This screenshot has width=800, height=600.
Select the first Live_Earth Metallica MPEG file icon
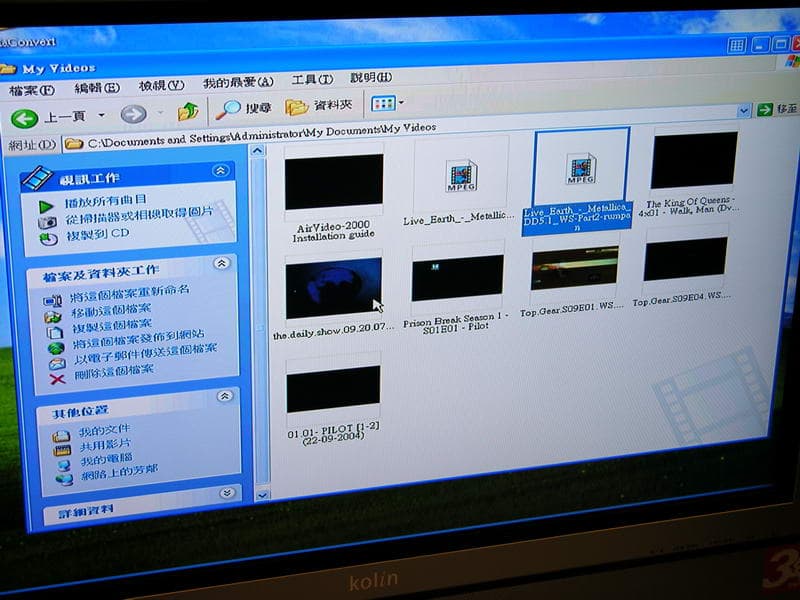point(462,176)
